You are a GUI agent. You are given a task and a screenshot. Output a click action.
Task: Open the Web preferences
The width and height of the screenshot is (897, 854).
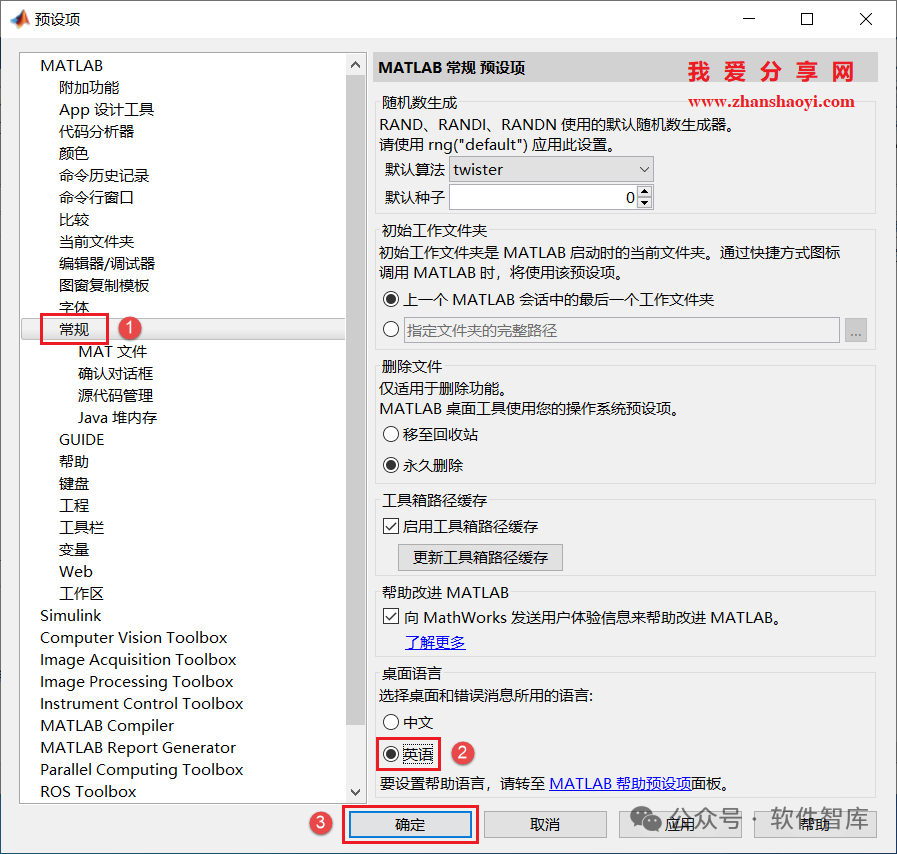click(76, 571)
